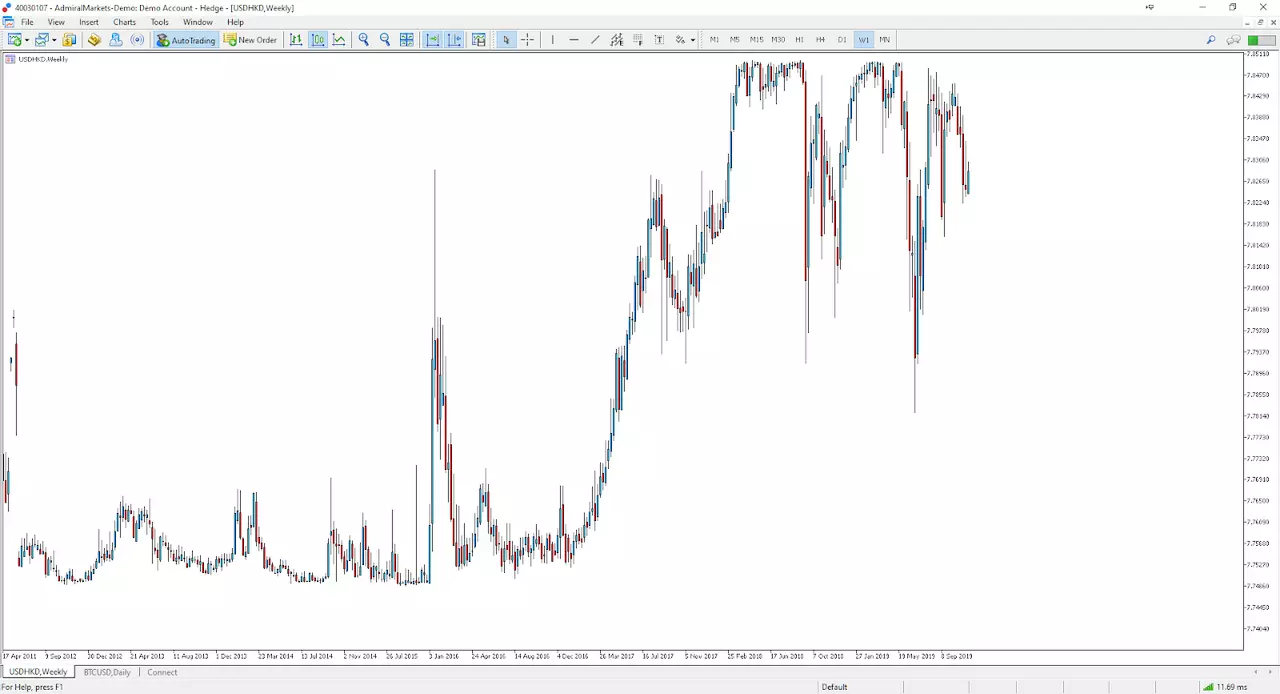The height and width of the screenshot is (694, 1280).
Task: Toggle chart shift from right edge
Action: pos(455,40)
